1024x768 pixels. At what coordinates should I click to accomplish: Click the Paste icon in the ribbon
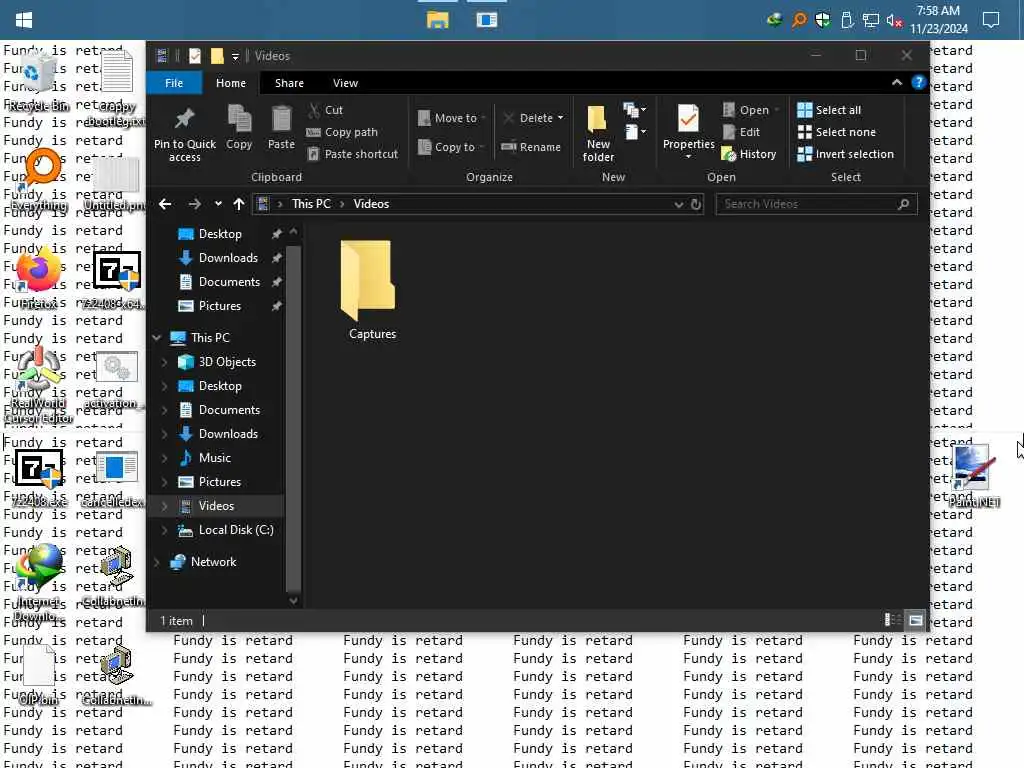point(281,128)
